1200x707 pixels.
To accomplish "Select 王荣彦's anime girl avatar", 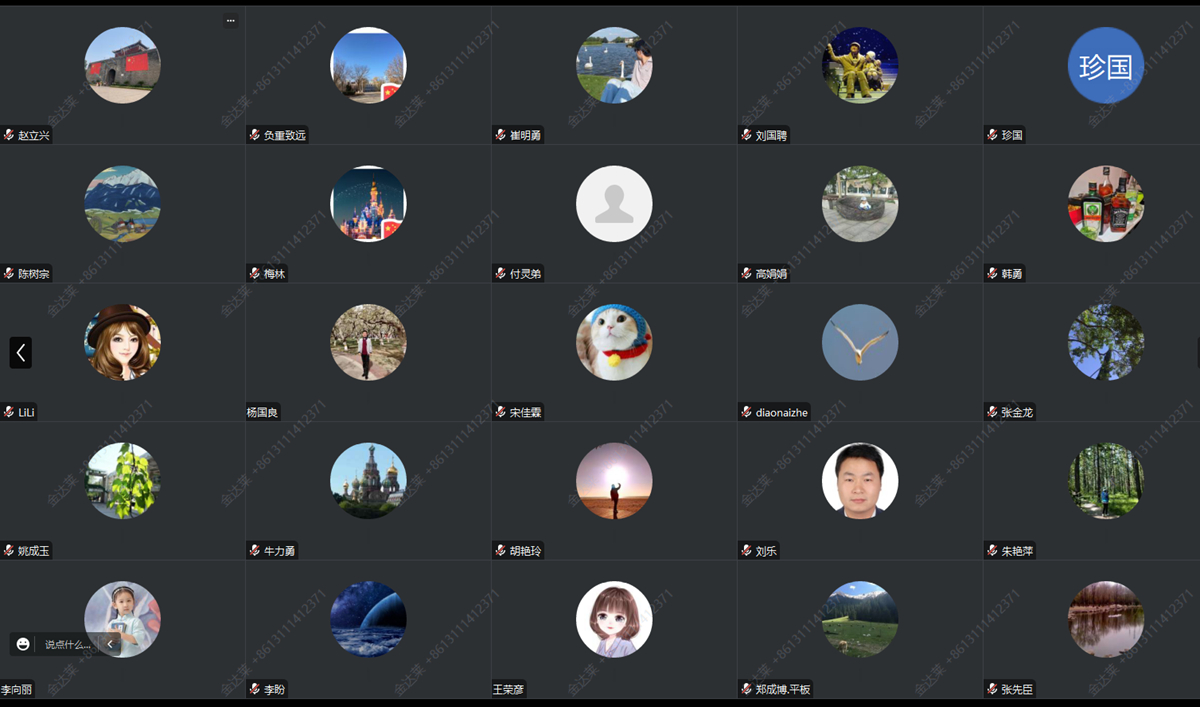I will pyautogui.click(x=614, y=619).
